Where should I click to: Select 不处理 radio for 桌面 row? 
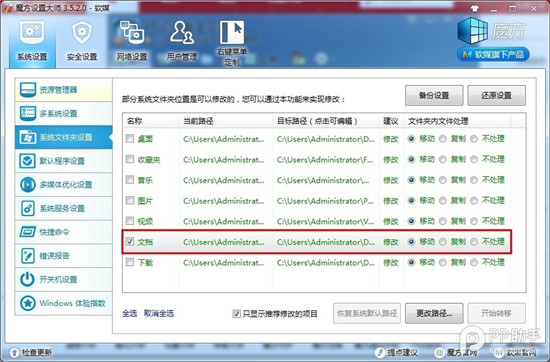[x=474, y=139]
